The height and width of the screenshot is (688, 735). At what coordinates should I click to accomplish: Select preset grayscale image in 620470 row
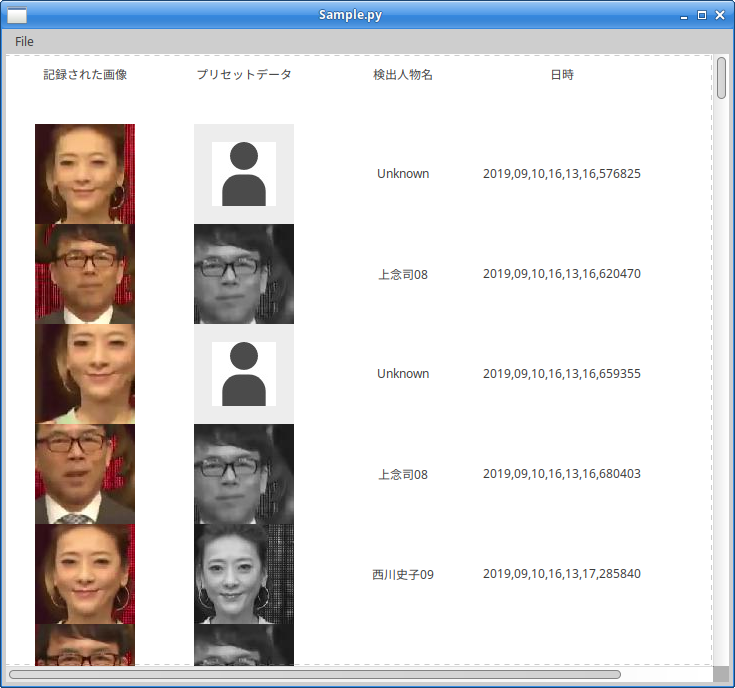244,274
